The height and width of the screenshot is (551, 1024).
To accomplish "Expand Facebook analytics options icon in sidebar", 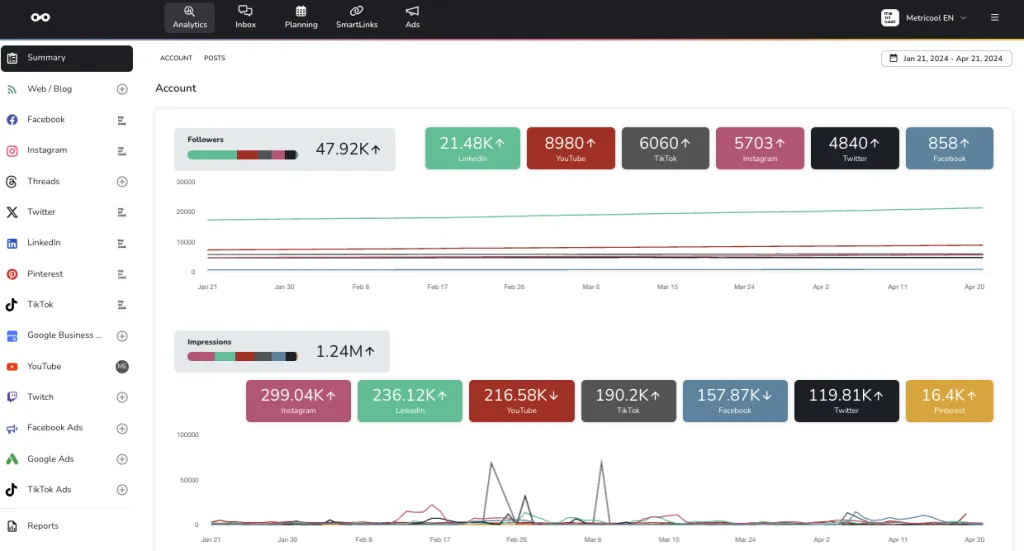I will [x=121, y=120].
